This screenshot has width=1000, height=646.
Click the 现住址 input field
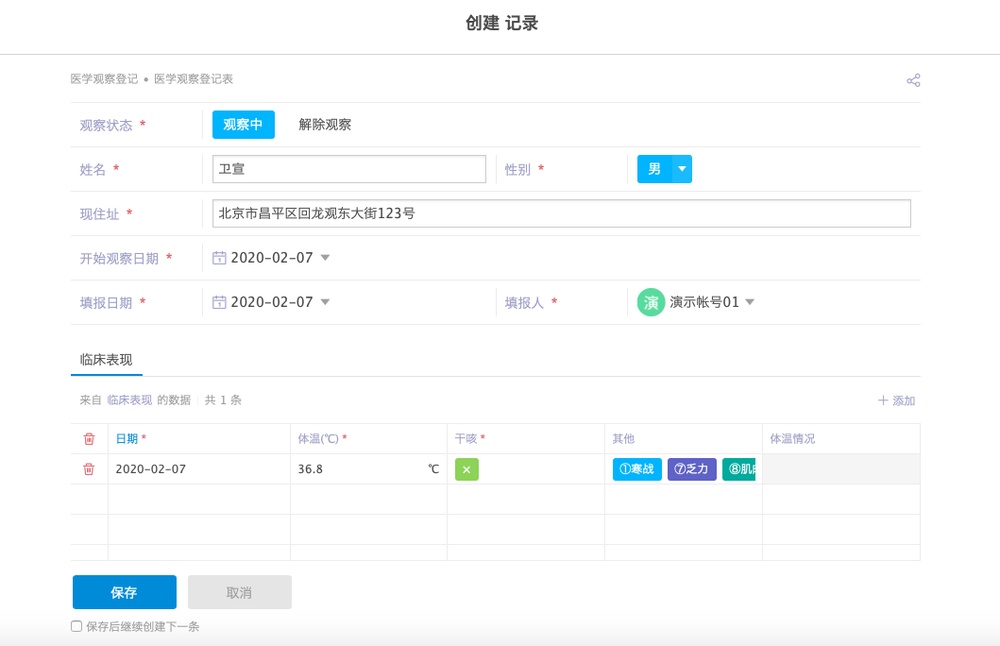(x=561, y=214)
